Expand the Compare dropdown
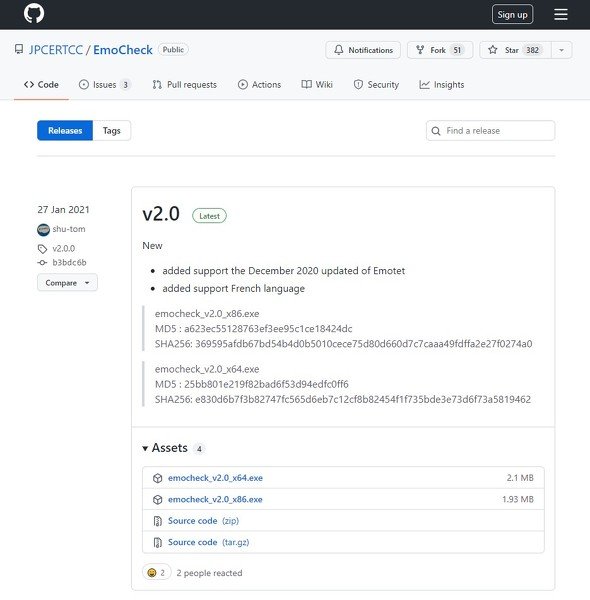The image size is (590, 600). click(x=67, y=283)
